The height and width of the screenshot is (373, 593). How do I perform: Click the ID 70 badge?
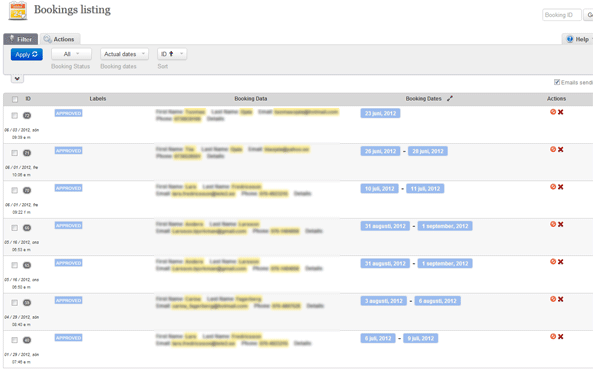(x=27, y=190)
